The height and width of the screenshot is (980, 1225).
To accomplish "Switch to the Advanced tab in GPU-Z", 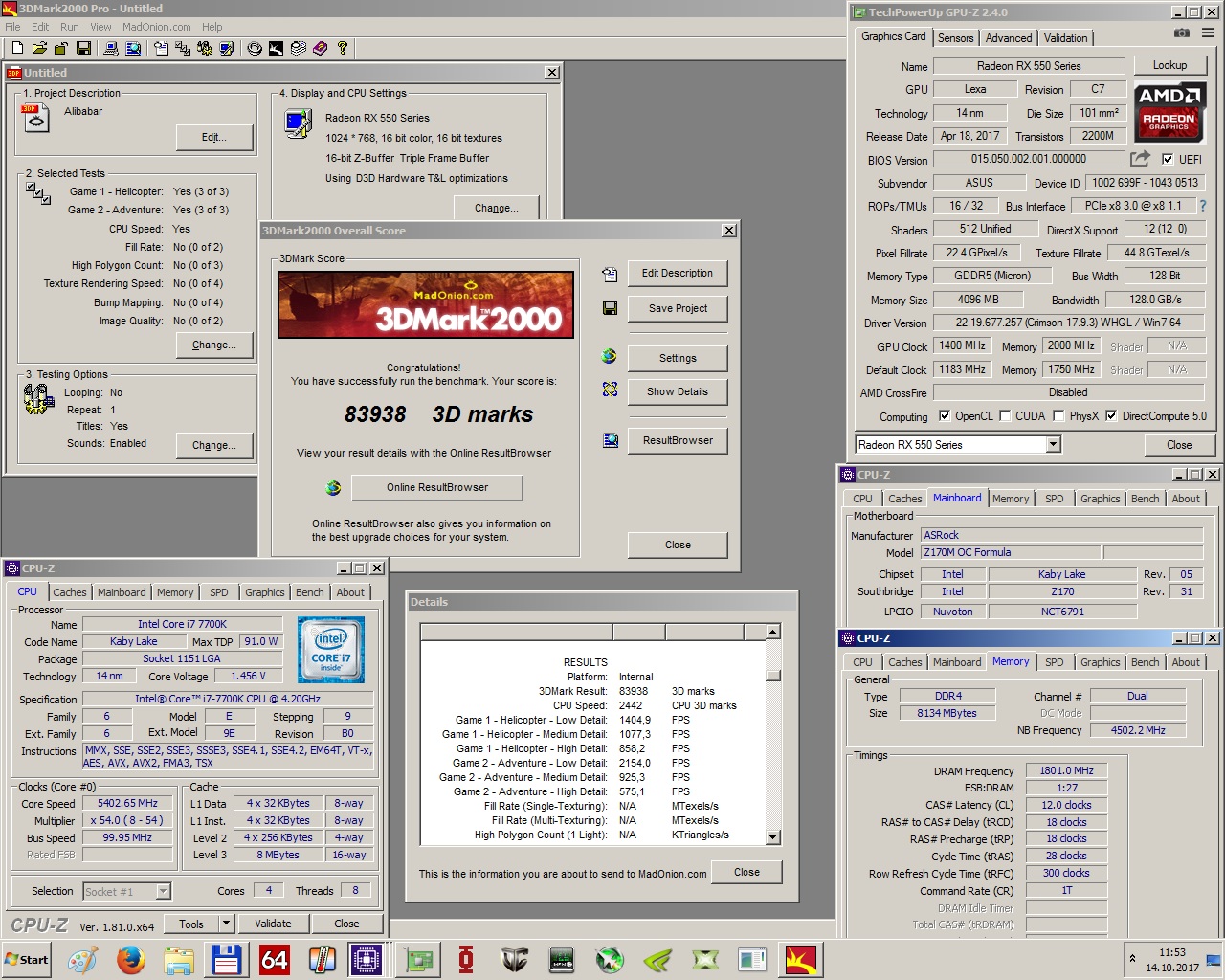I will [x=1009, y=38].
